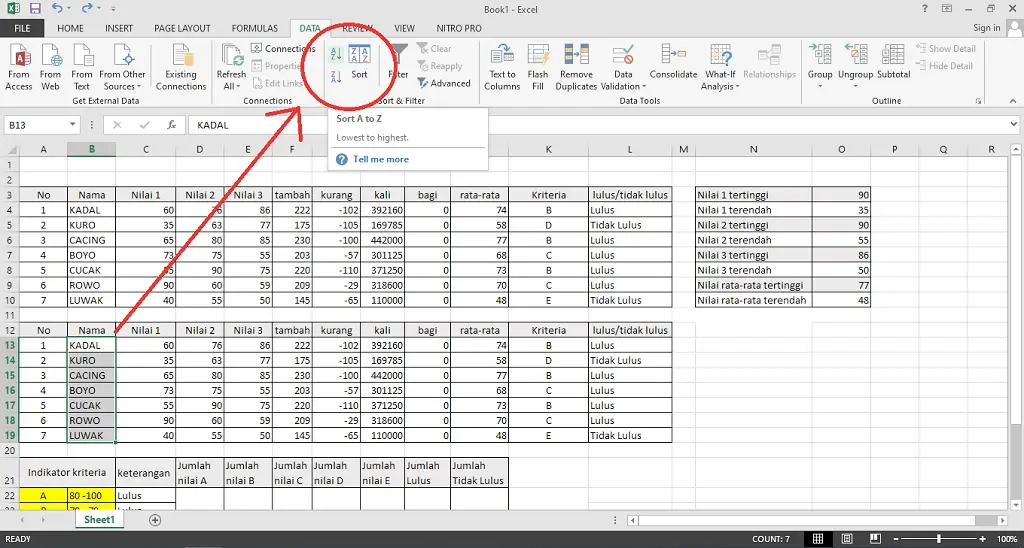This screenshot has width=1024, height=548.
Task: Click the Sign in link
Action: point(986,28)
